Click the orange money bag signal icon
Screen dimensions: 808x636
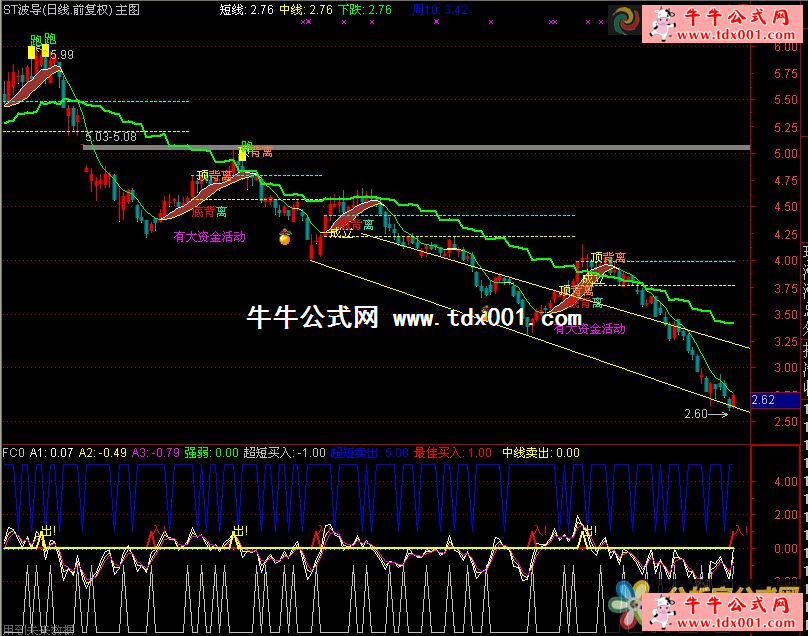coord(284,238)
